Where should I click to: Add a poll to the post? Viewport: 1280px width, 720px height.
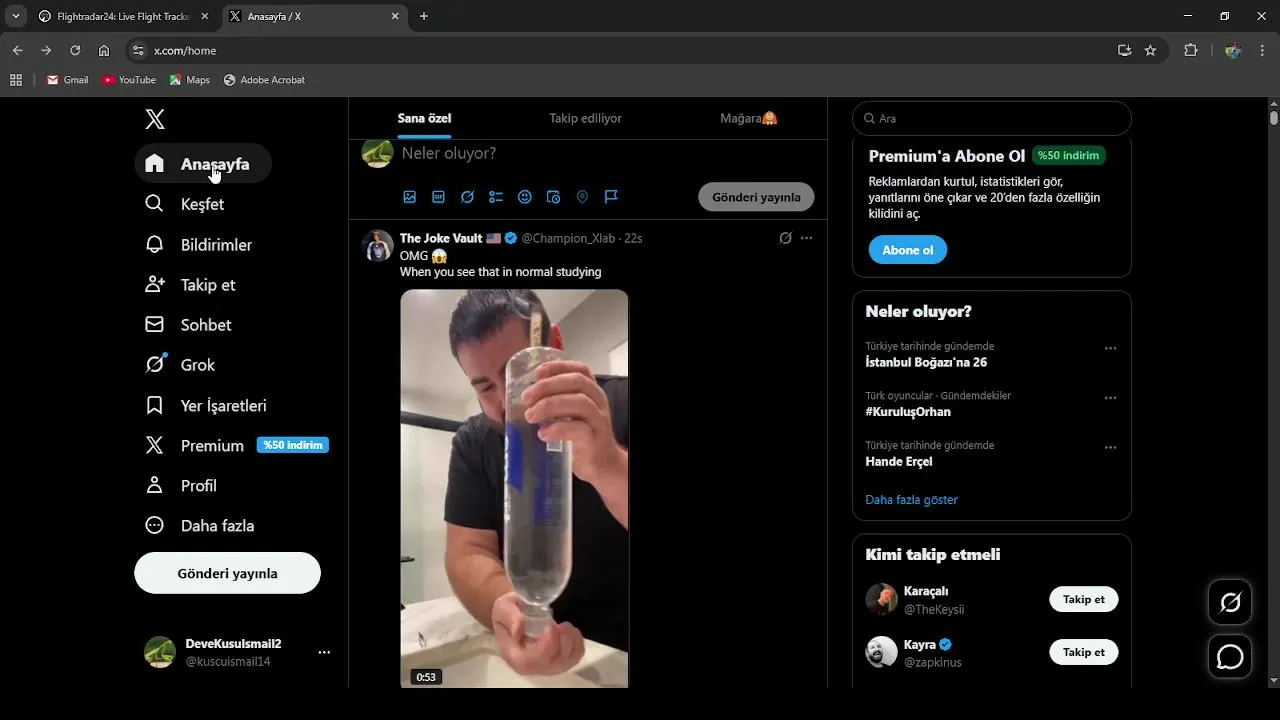pyautogui.click(x=496, y=197)
